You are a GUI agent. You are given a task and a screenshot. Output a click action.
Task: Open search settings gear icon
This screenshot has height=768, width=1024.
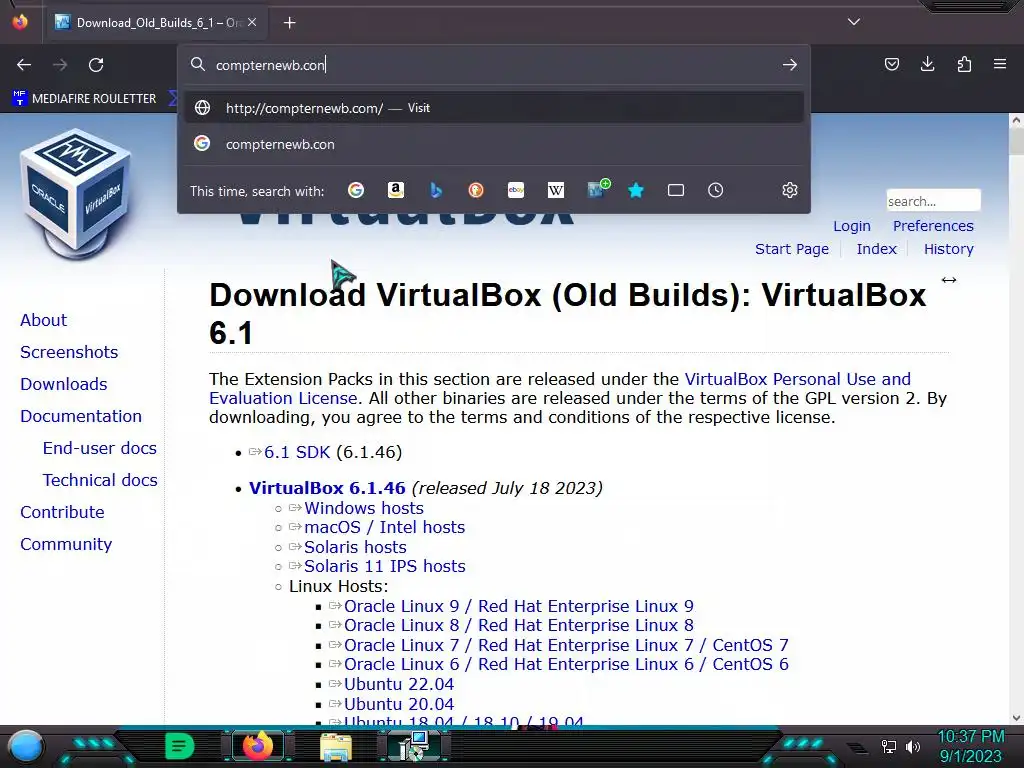coord(790,190)
